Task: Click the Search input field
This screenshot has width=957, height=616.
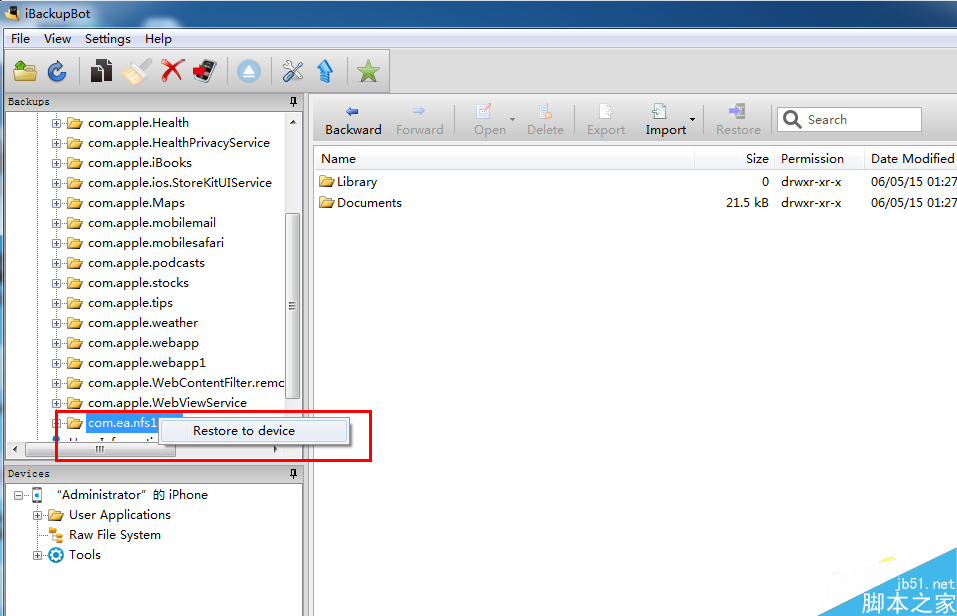Action: tap(849, 120)
